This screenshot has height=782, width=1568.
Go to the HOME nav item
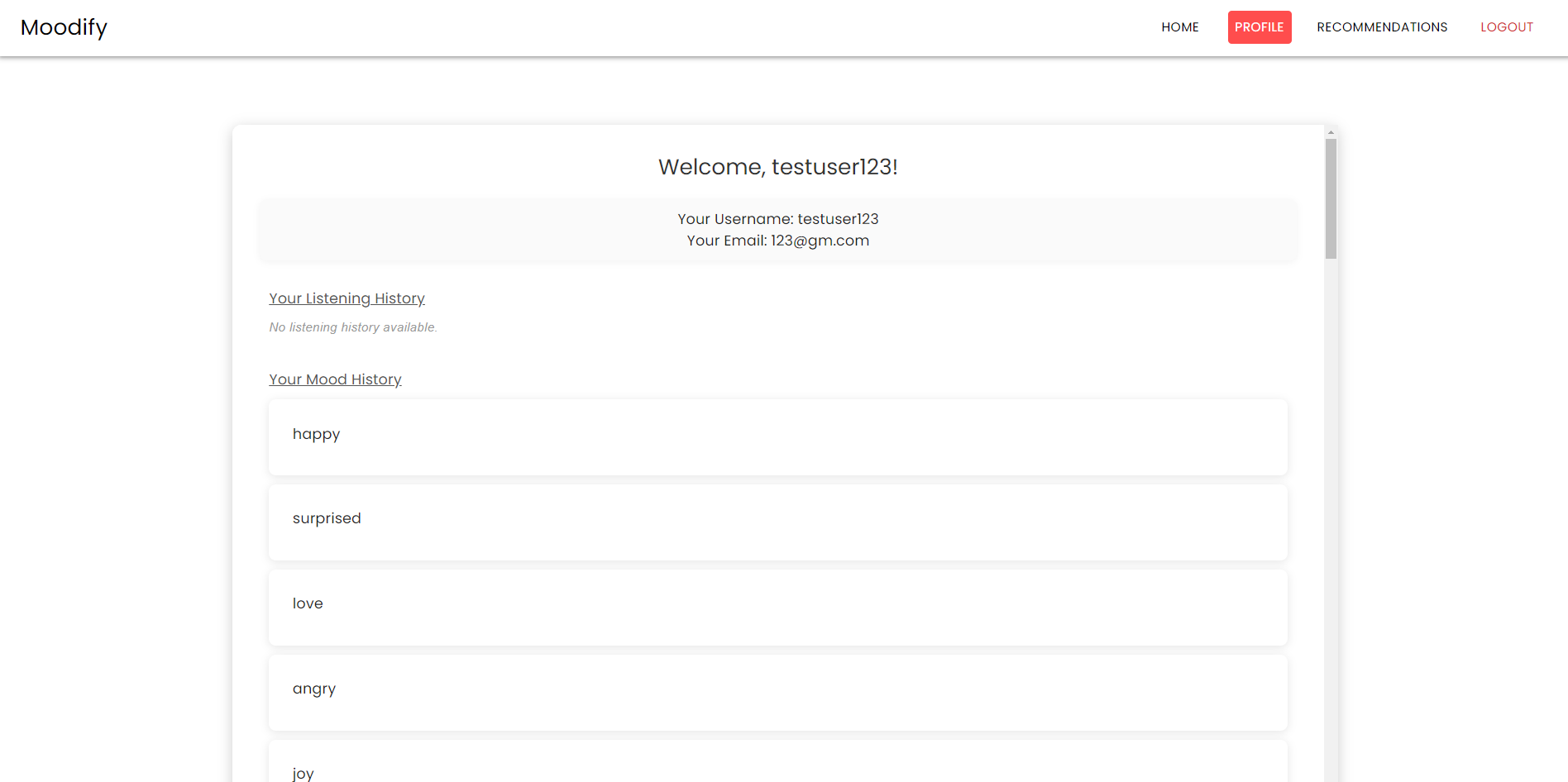coord(1179,27)
